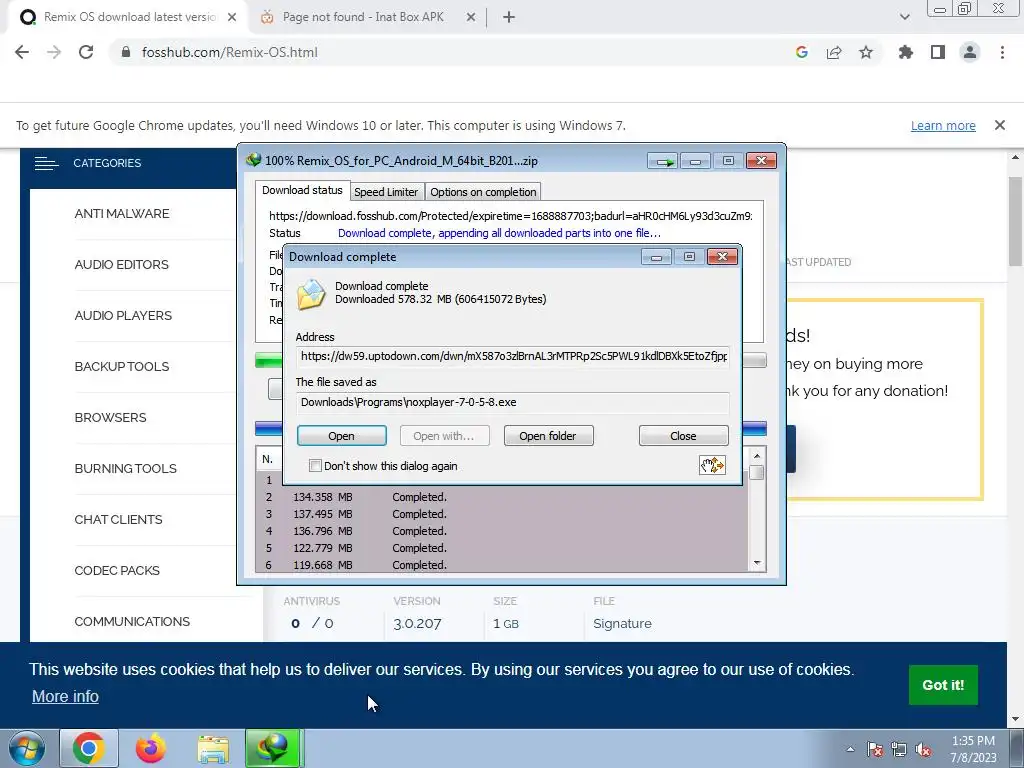Open the BACKUP TOOLS category
The height and width of the screenshot is (768, 1024).
(121, 366)
